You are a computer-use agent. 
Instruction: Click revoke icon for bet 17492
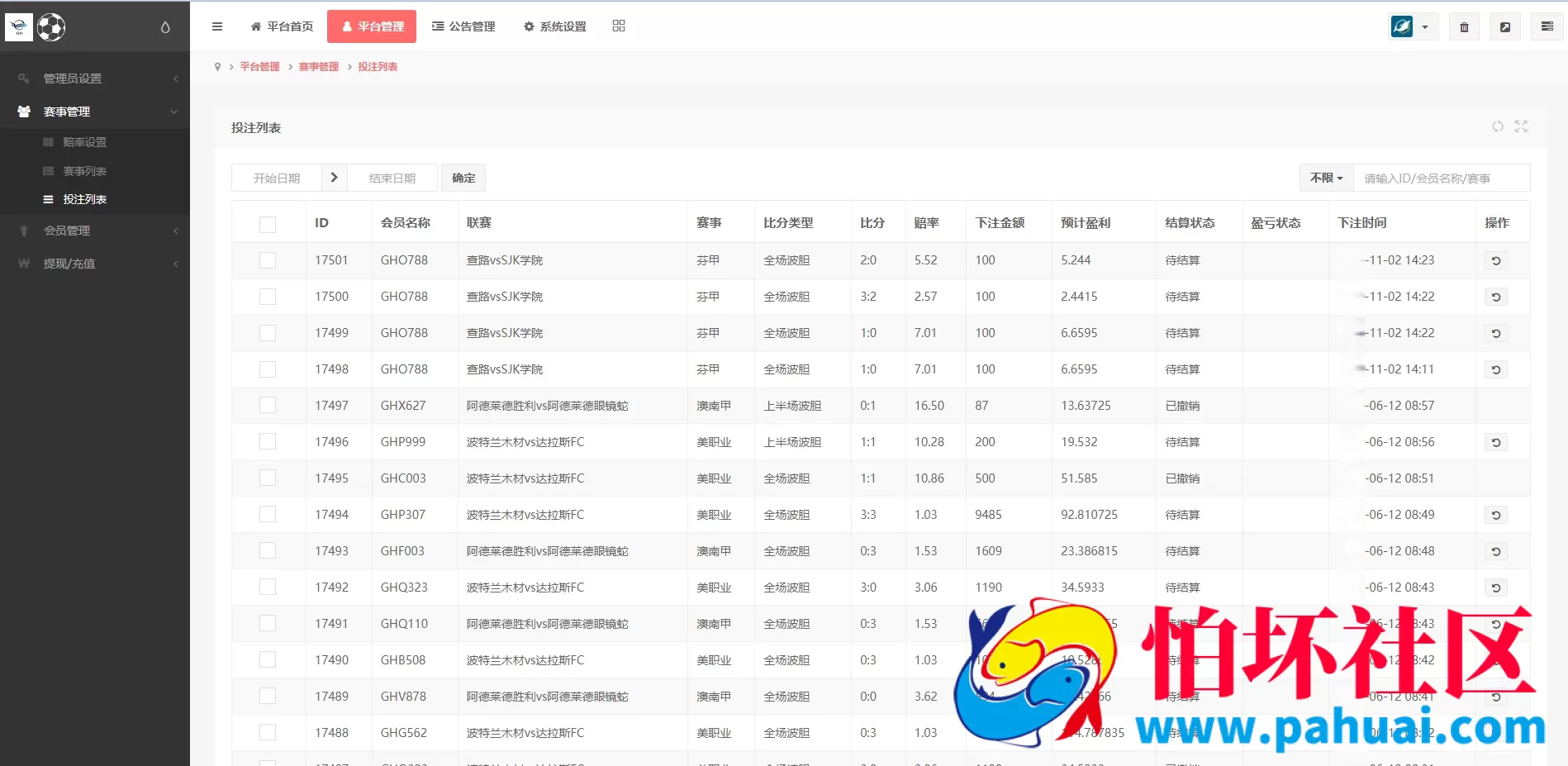[x=1496, y=588]
